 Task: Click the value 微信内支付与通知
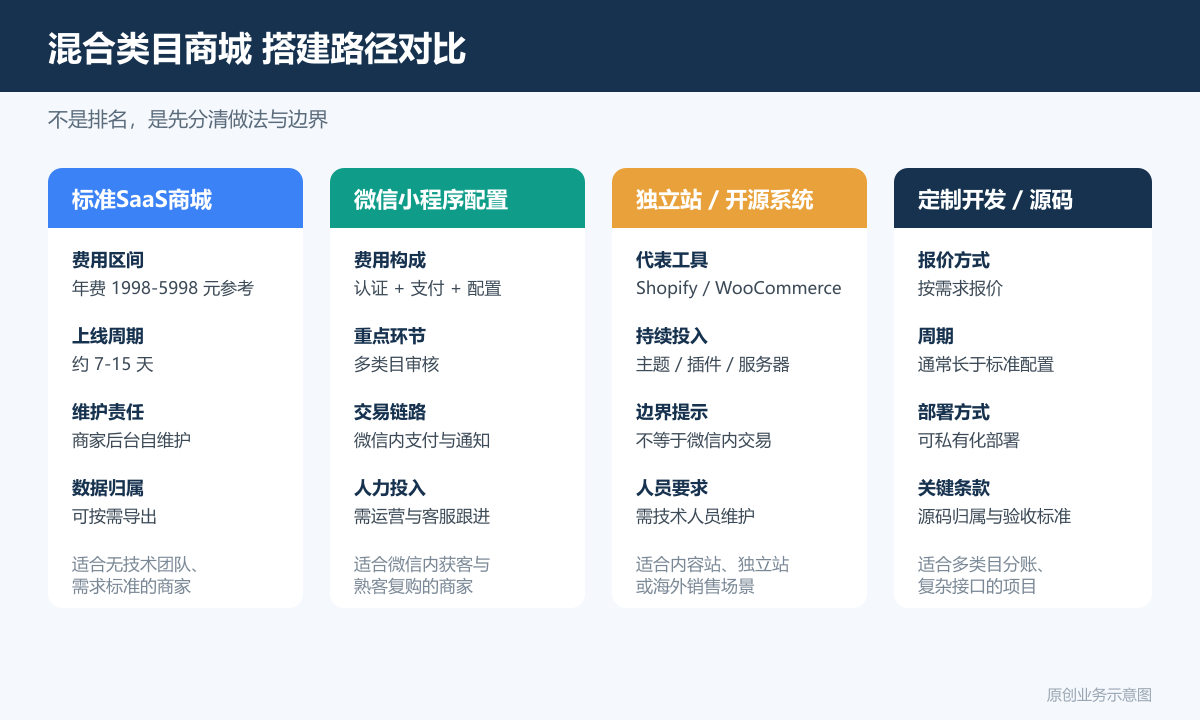point(422,440)
